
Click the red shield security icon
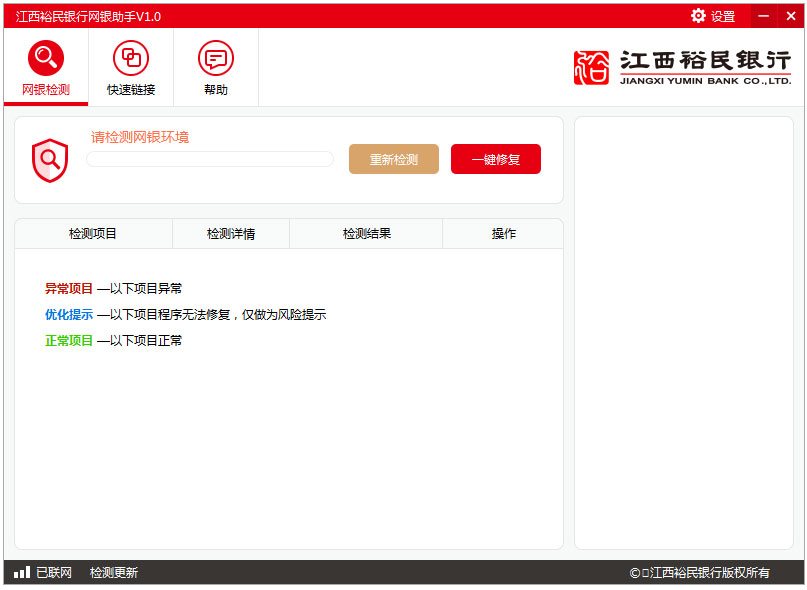tap(49, 160)
